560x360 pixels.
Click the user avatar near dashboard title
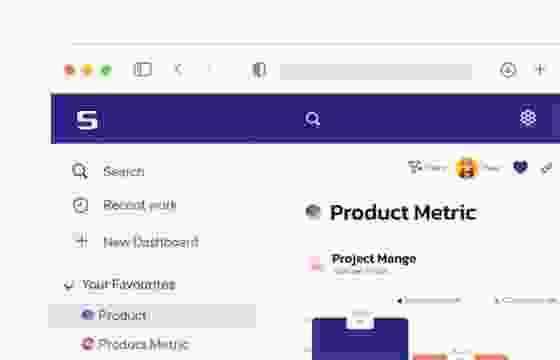(466, 167)
